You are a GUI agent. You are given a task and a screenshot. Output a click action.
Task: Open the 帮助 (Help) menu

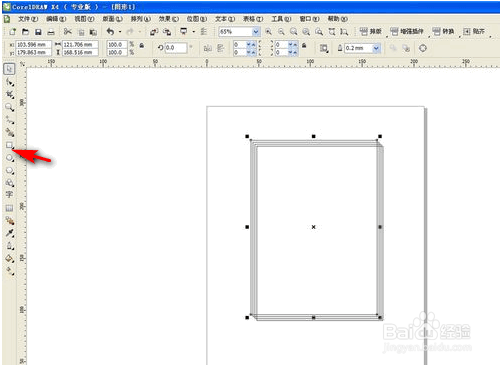[337, 19]
